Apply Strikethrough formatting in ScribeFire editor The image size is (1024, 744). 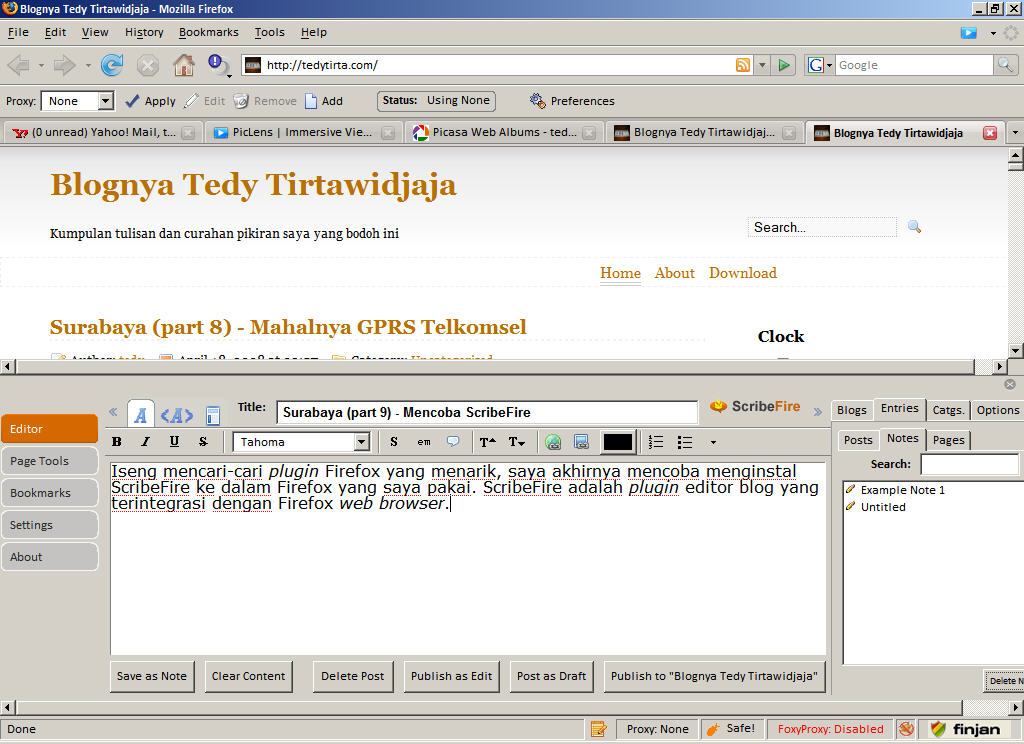[203, 442]
